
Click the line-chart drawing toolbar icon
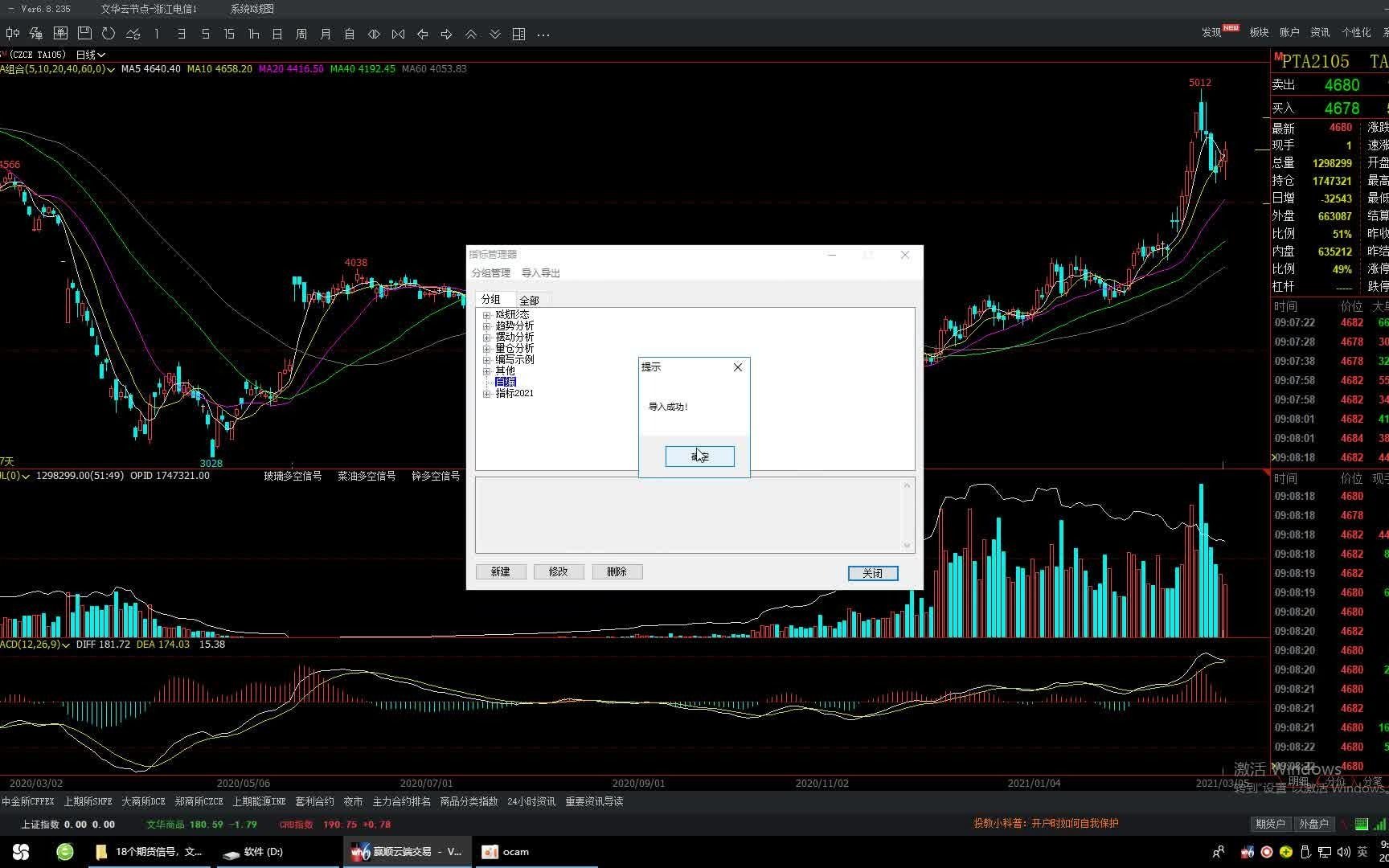pyautogui.click(x=133, y=34)
